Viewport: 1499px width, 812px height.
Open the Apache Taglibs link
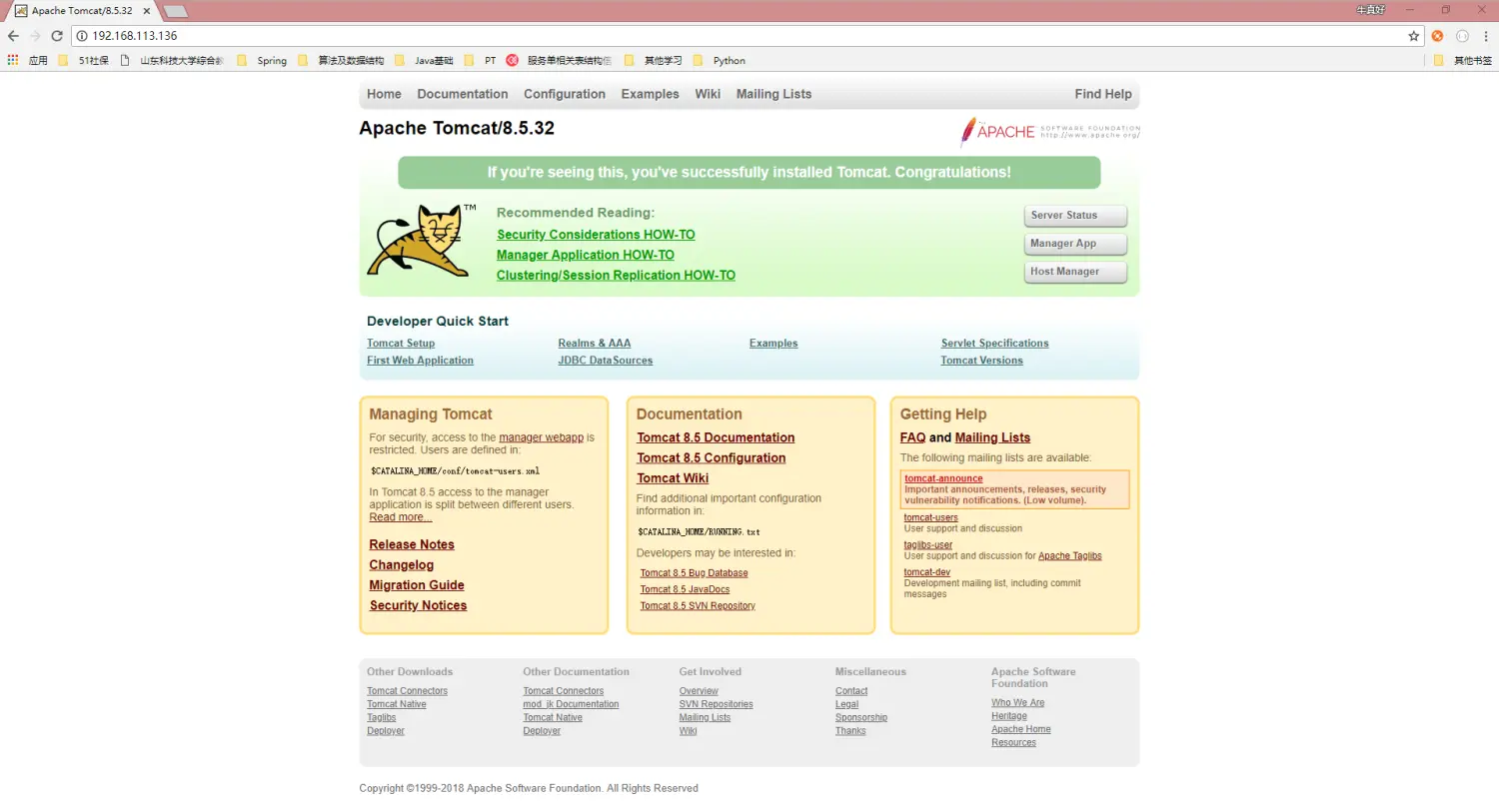pos(1069,556)
